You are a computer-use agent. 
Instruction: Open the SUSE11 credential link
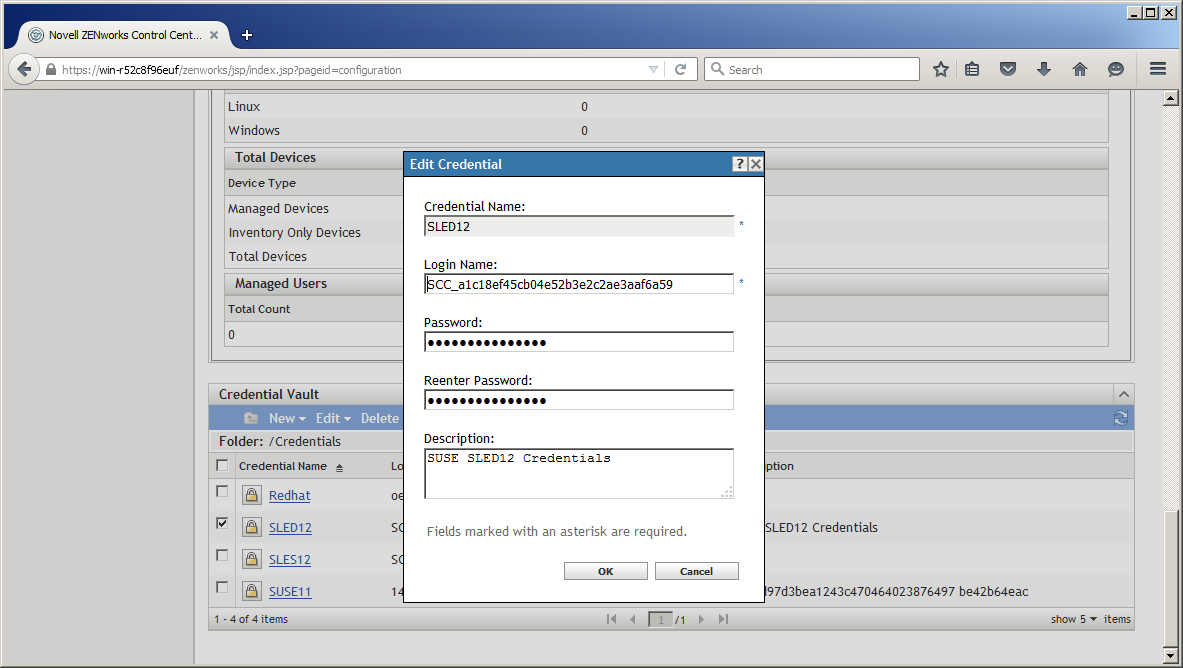(x=290, y=592)
